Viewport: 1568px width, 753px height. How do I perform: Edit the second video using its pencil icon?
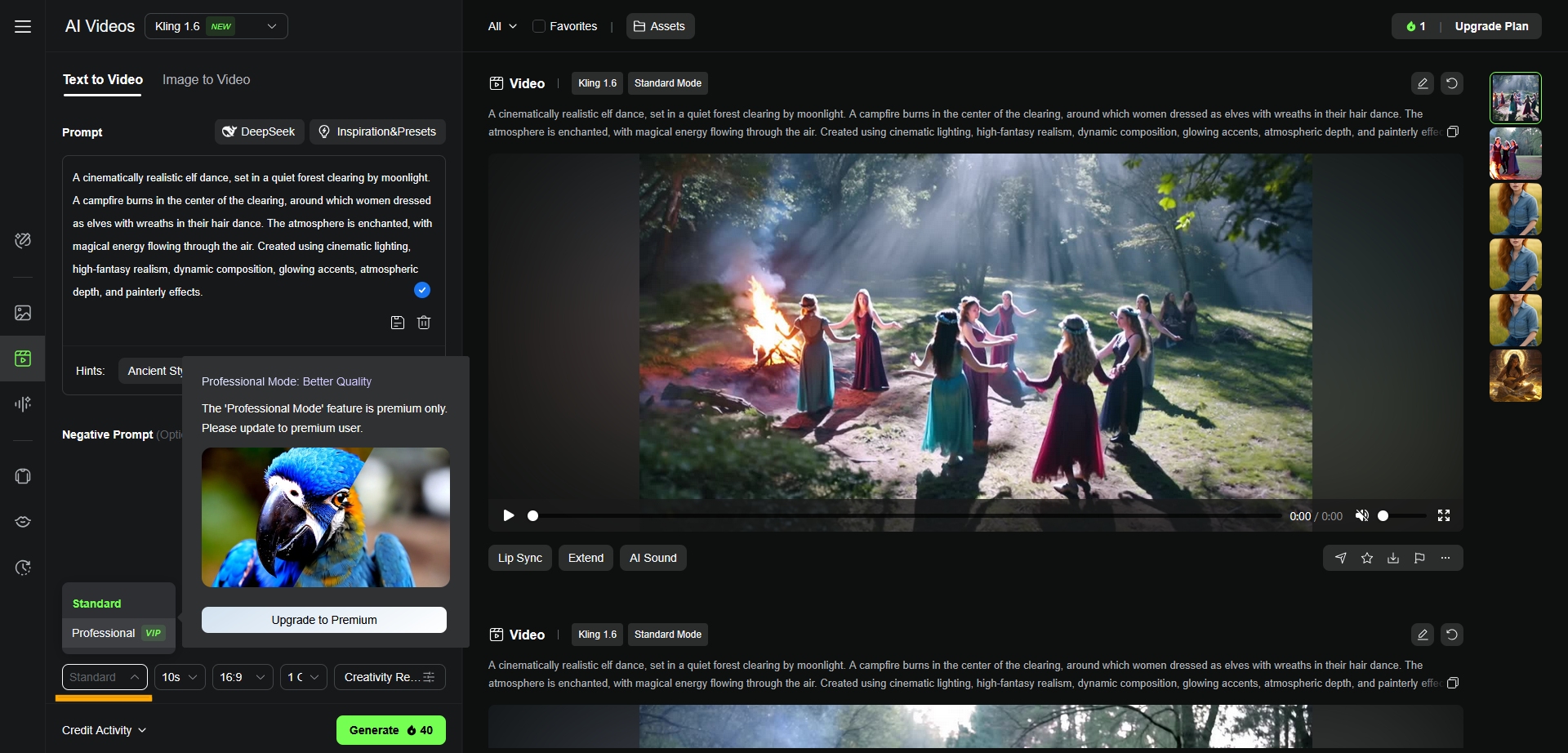(1423, 635)
